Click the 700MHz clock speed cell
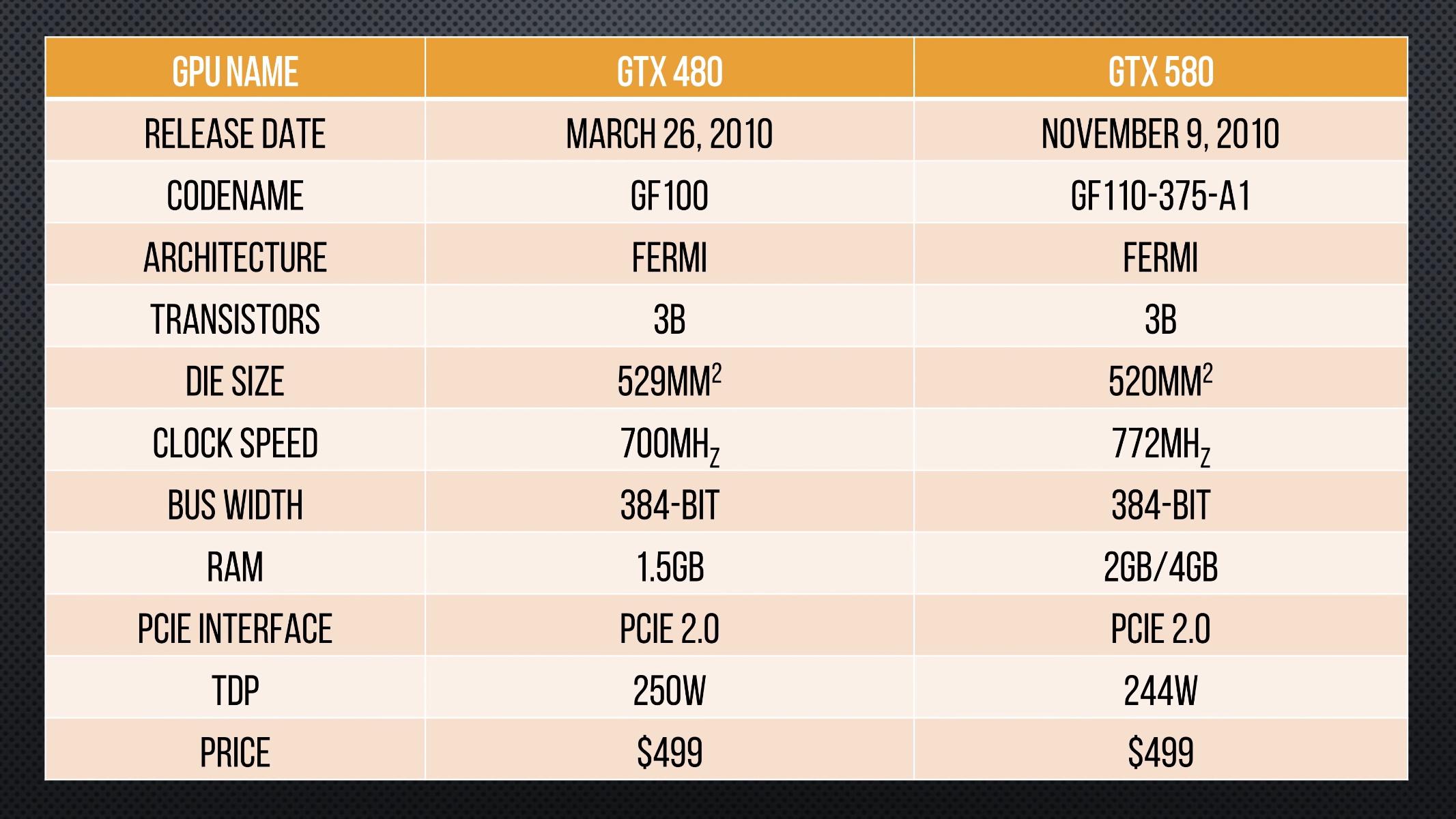1456x819 pixels. 669,443
